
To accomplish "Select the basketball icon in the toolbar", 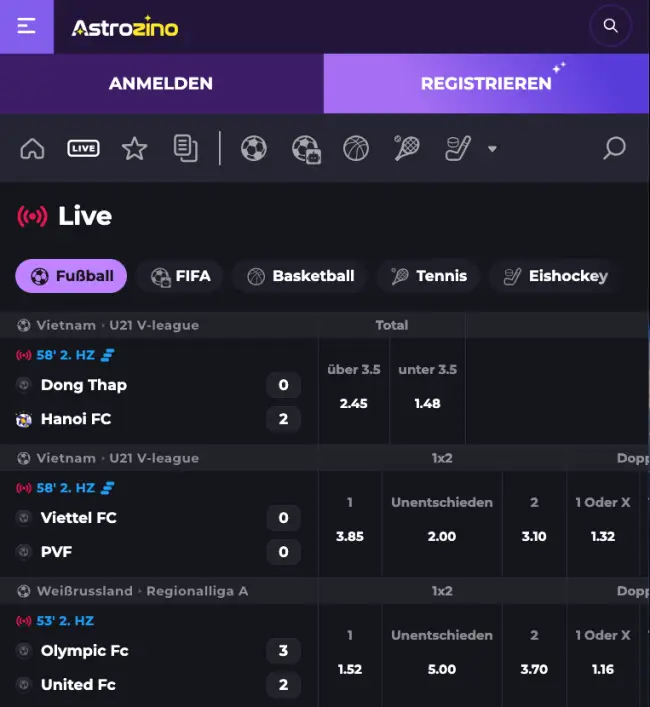I will click(x=356, y=148).
